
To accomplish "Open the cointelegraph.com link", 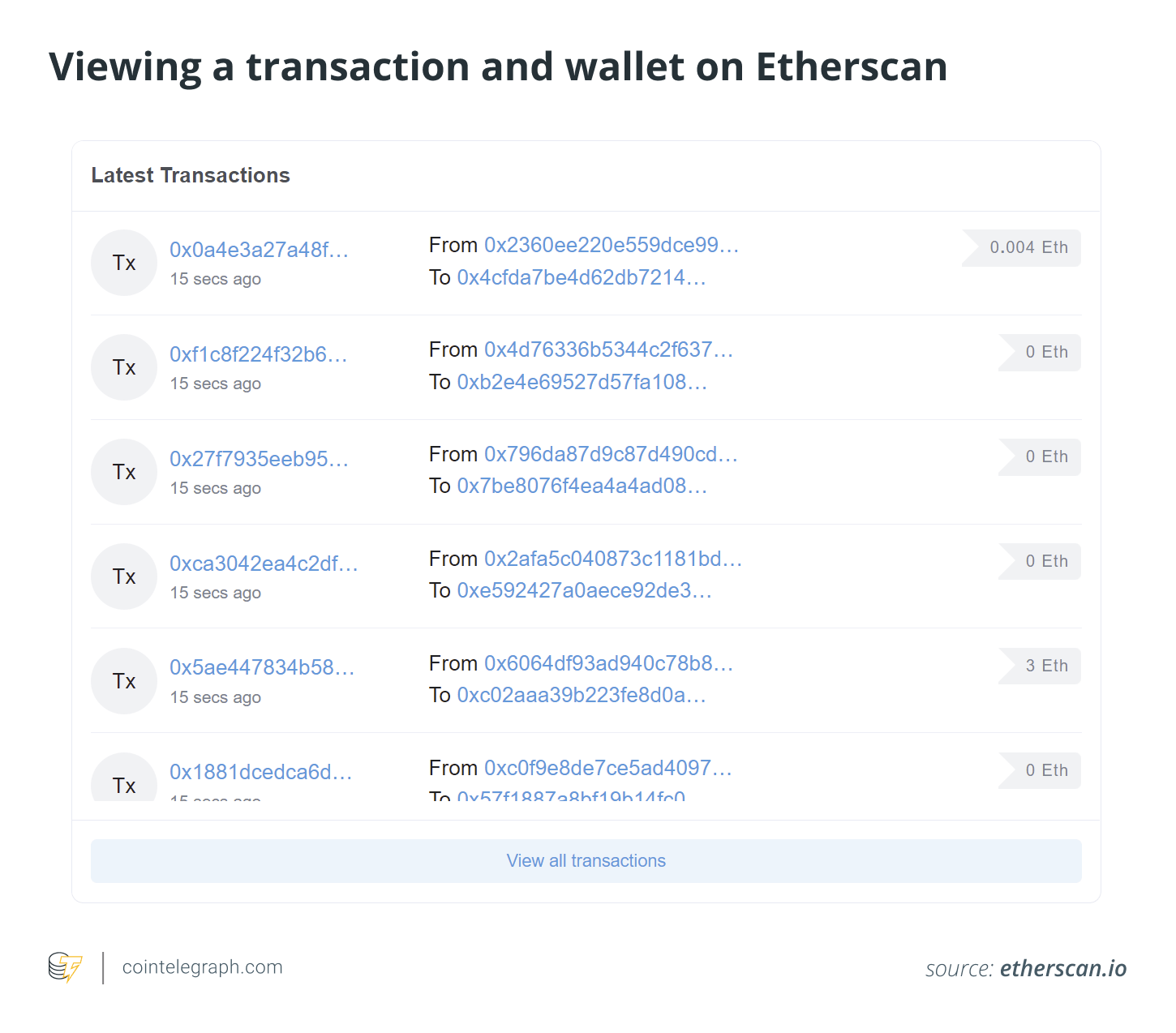I will (203, 967).
